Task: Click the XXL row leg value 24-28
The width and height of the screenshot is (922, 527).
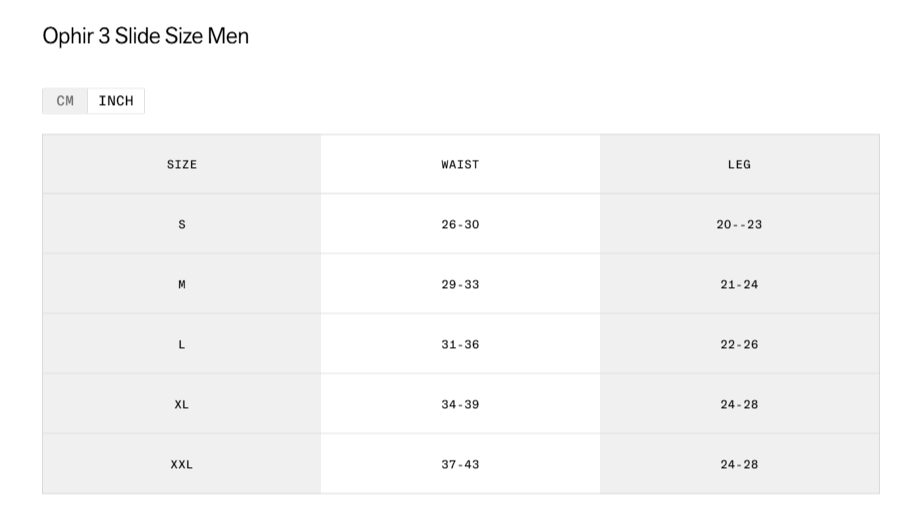Action: 739,464
